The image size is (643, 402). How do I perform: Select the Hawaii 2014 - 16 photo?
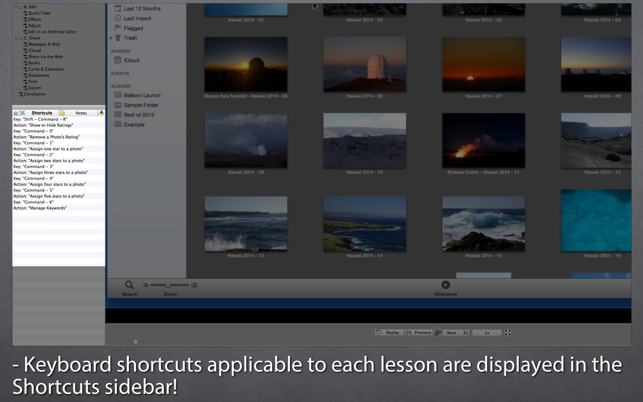pyautogui.click(x=596, y=221)
